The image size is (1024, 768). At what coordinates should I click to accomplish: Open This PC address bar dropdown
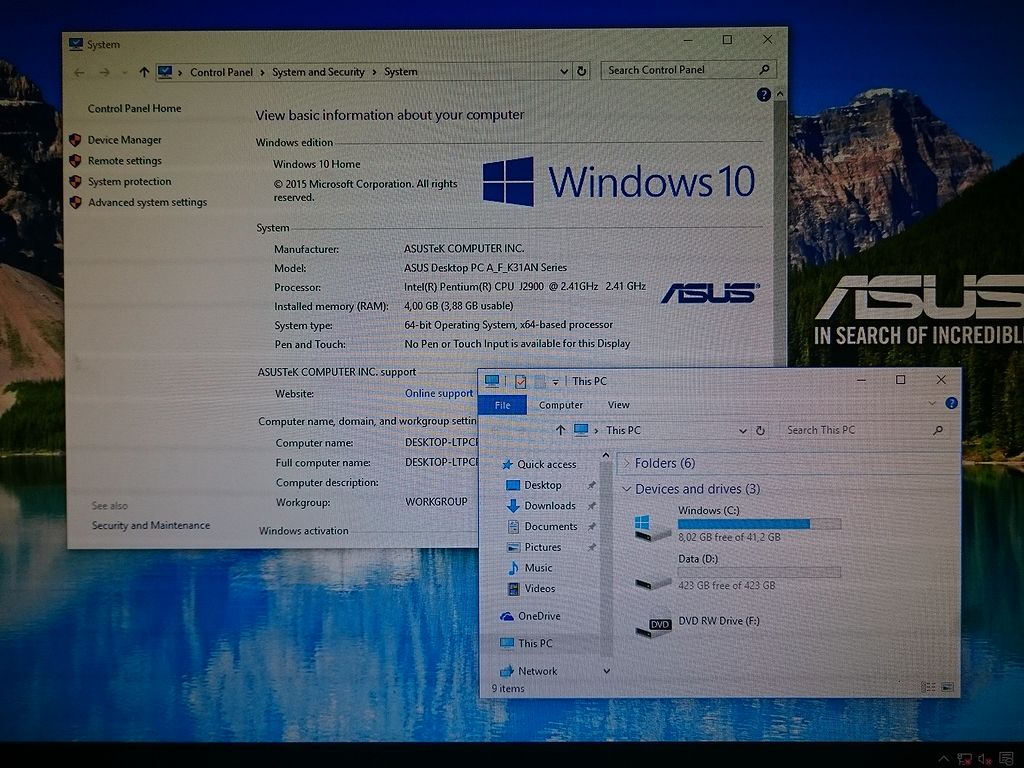[x=743, y=430]
